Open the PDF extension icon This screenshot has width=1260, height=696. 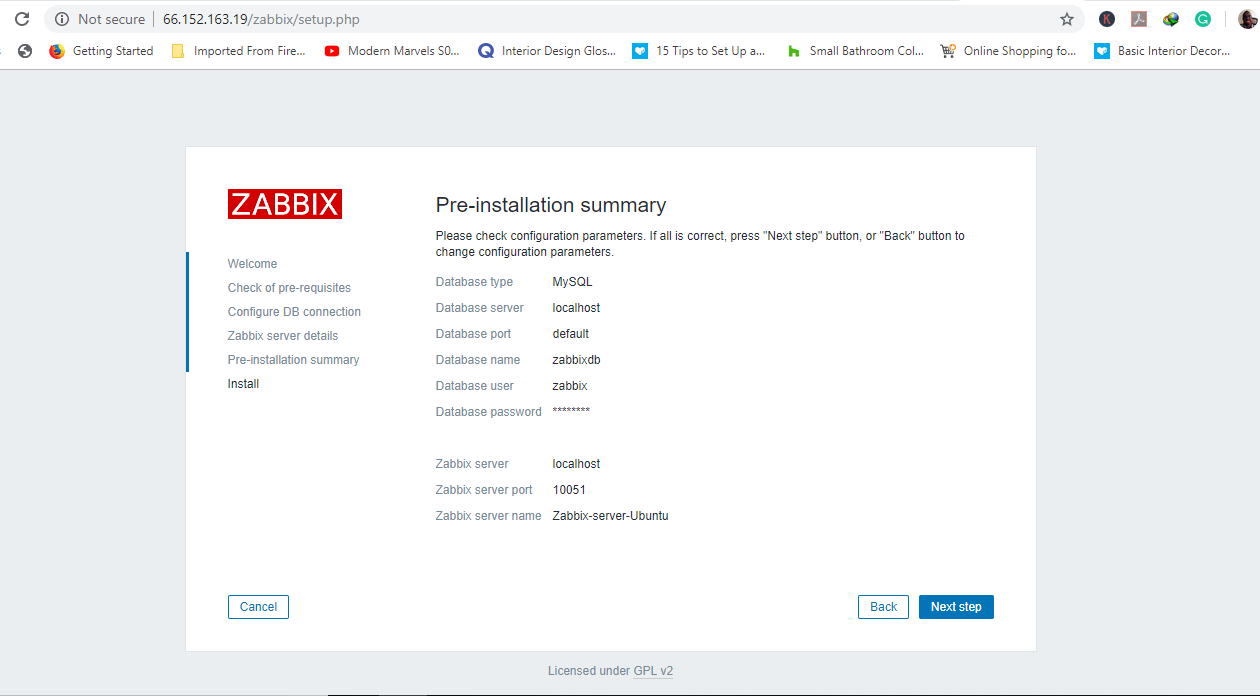tap(1139, 19)
